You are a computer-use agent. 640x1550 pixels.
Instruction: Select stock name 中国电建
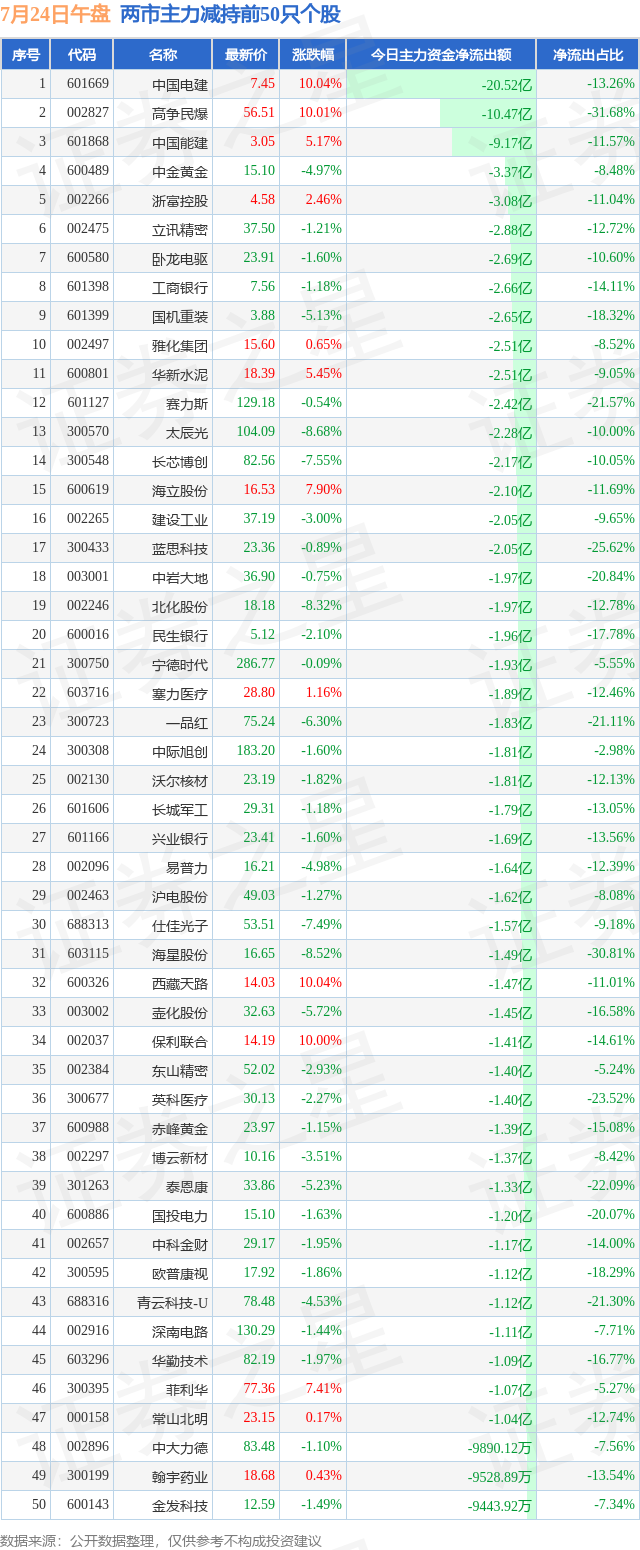[x=180, y=84]
